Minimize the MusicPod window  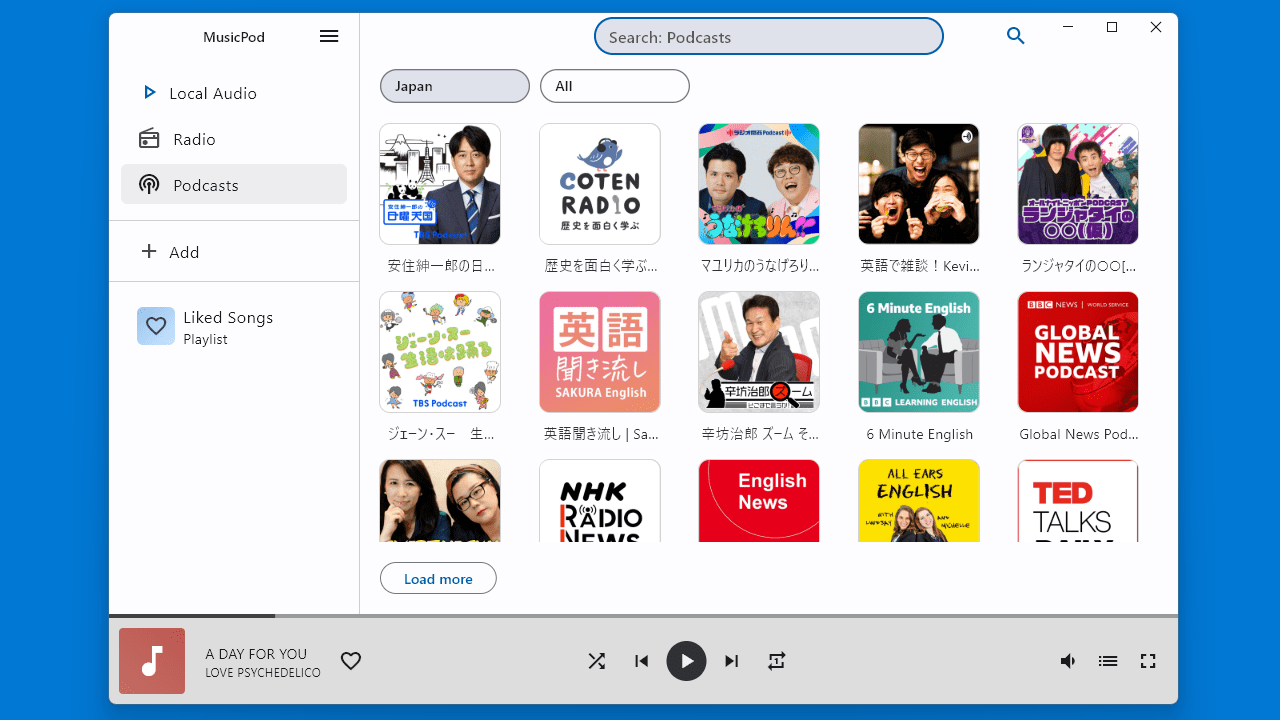click(1068, 27)
